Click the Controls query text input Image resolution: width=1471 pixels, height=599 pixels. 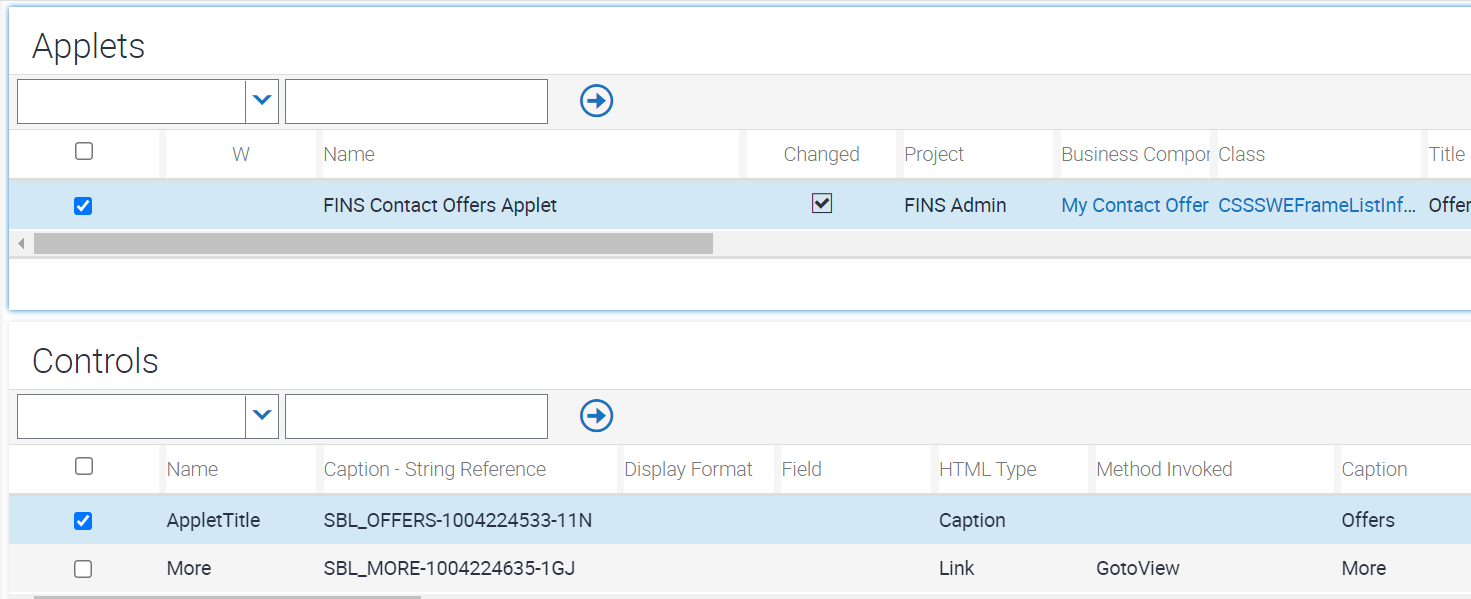(x=416, y=415)
